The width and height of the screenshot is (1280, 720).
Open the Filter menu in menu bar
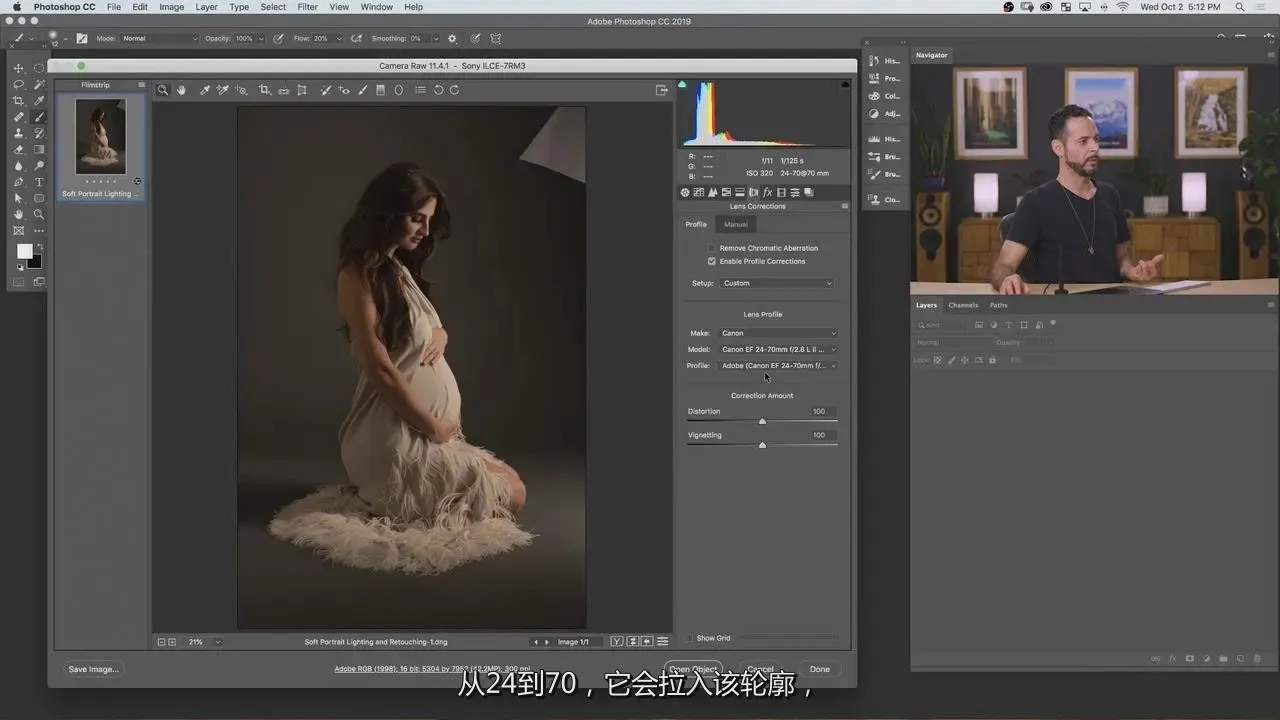pos(308,7)
